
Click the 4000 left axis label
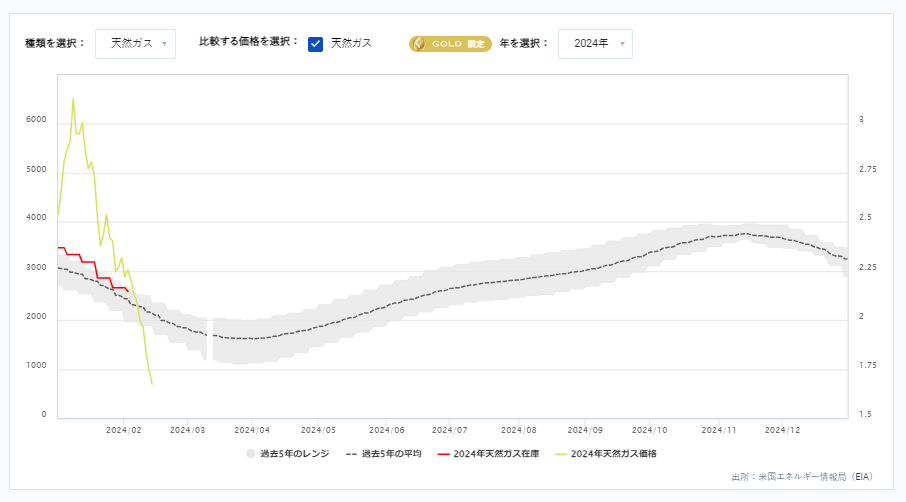point(36,218)
